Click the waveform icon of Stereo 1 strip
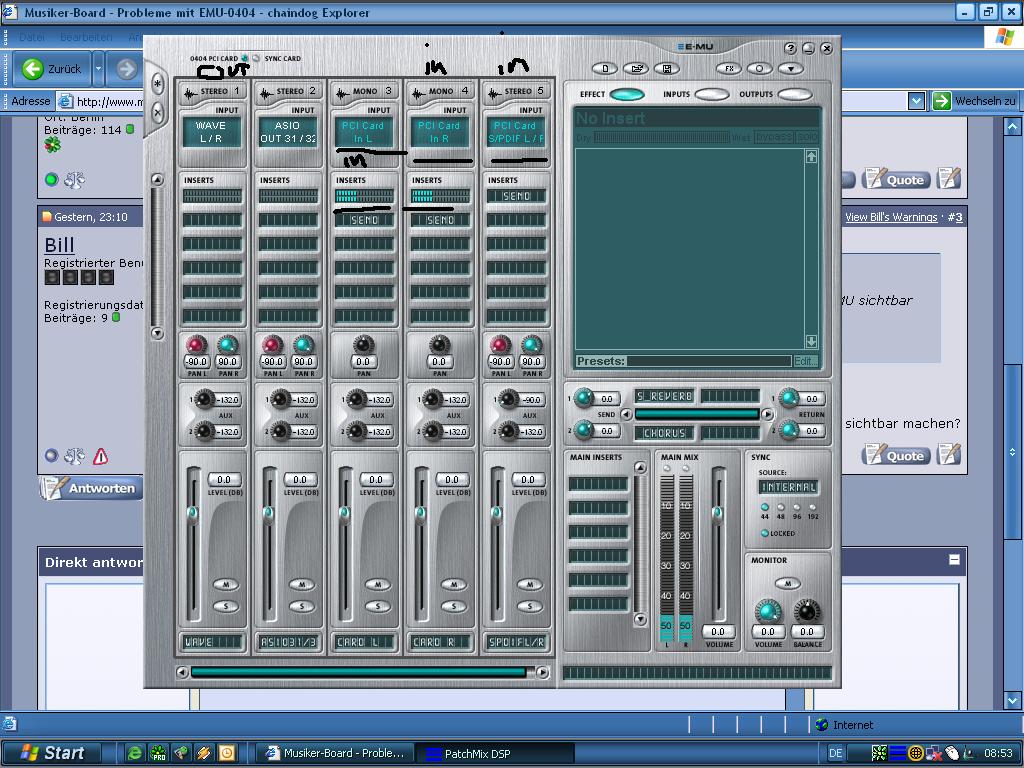The height and width of the screenshot is (768, 1024). pos(190,93)
